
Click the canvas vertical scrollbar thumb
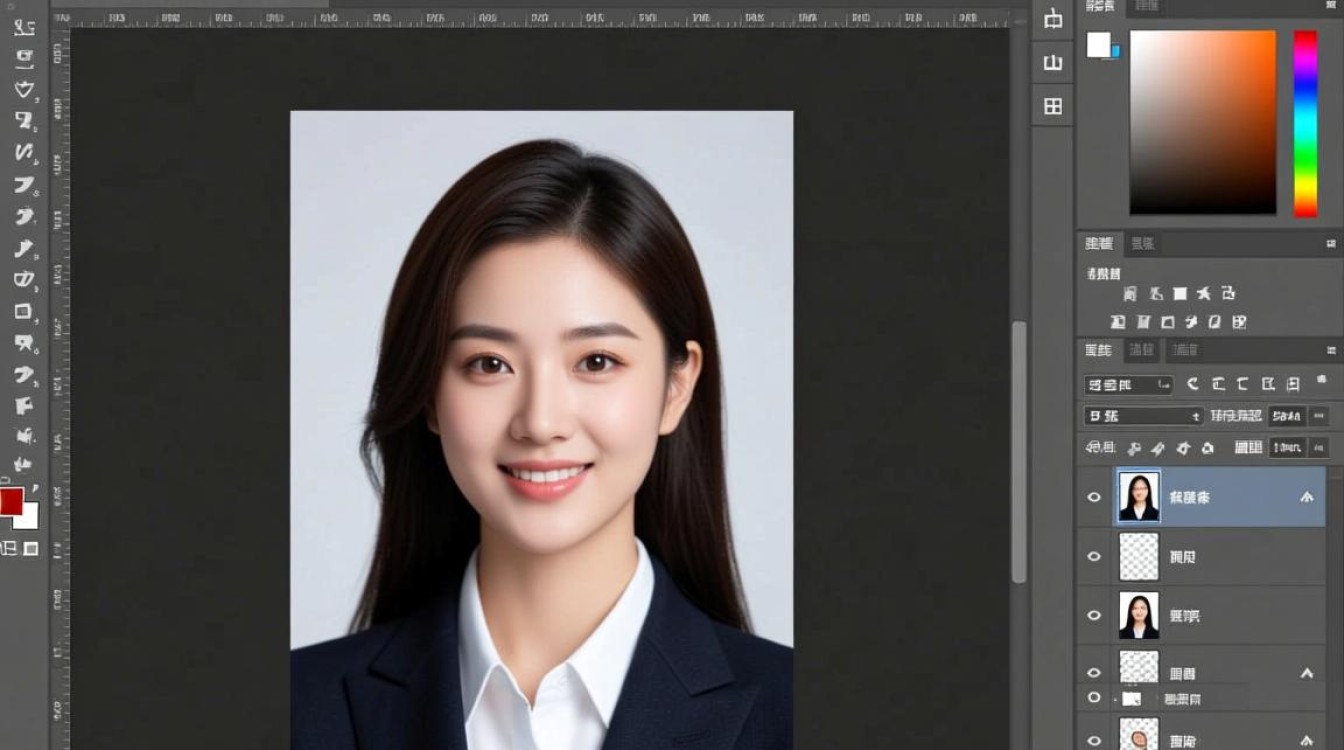tap(1019, 451)
